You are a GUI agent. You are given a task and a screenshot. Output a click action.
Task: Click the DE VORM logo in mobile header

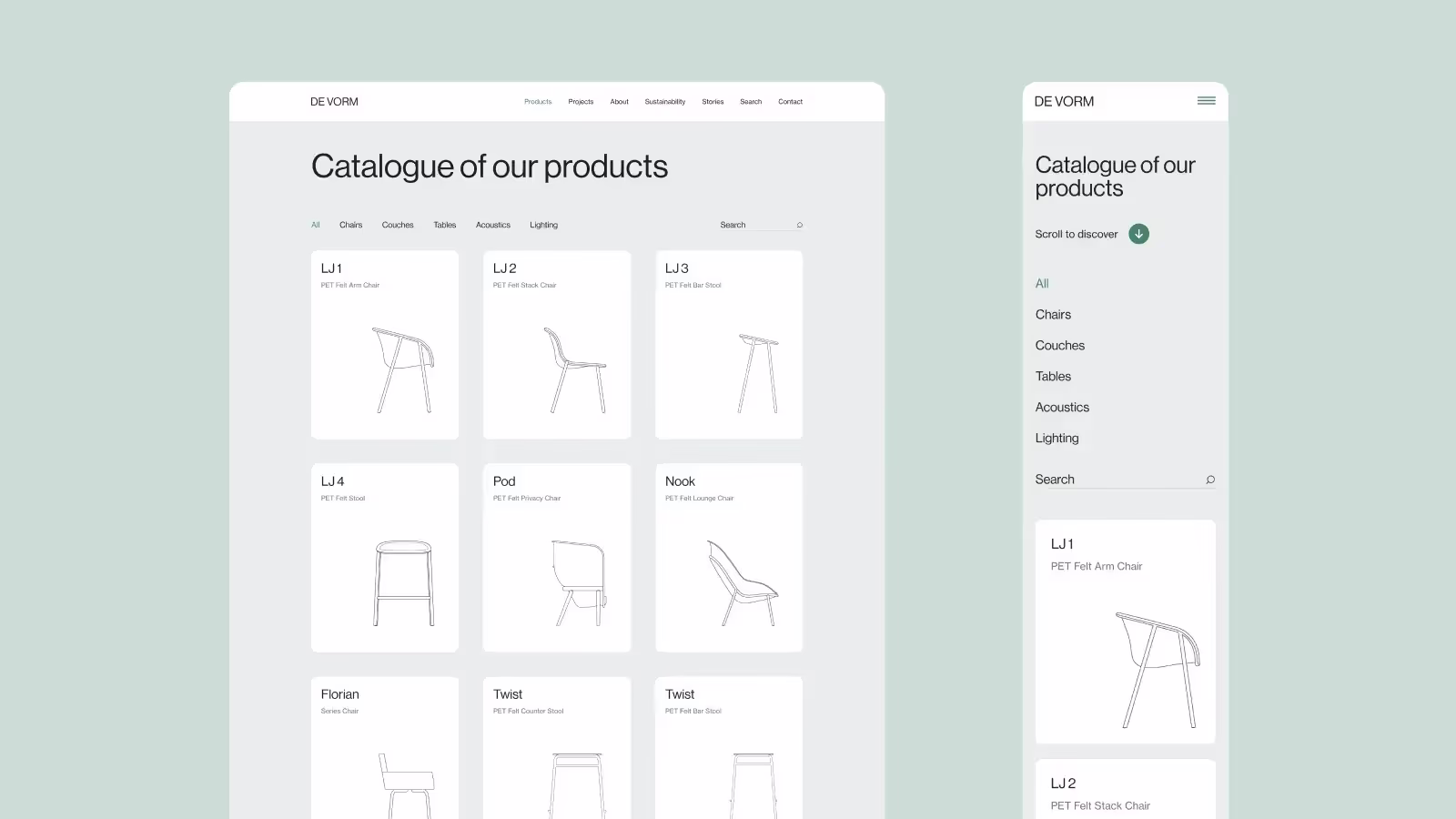1064,102
